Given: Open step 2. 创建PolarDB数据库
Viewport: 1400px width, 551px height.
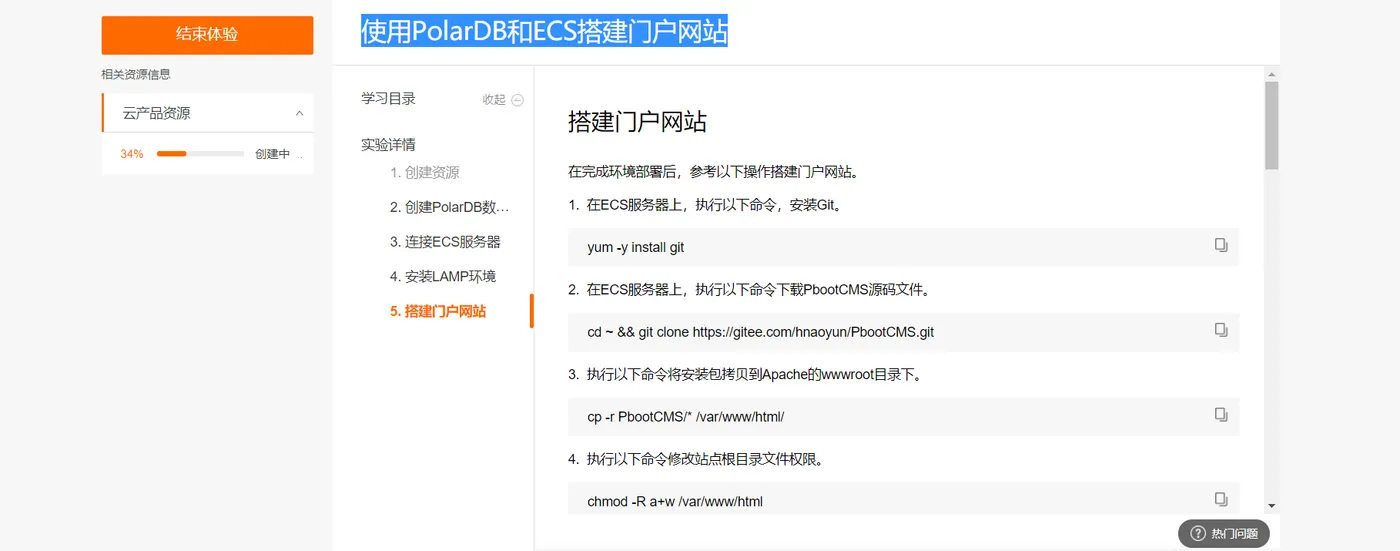Looking at the screenshot, I should [x=451, y=207].
